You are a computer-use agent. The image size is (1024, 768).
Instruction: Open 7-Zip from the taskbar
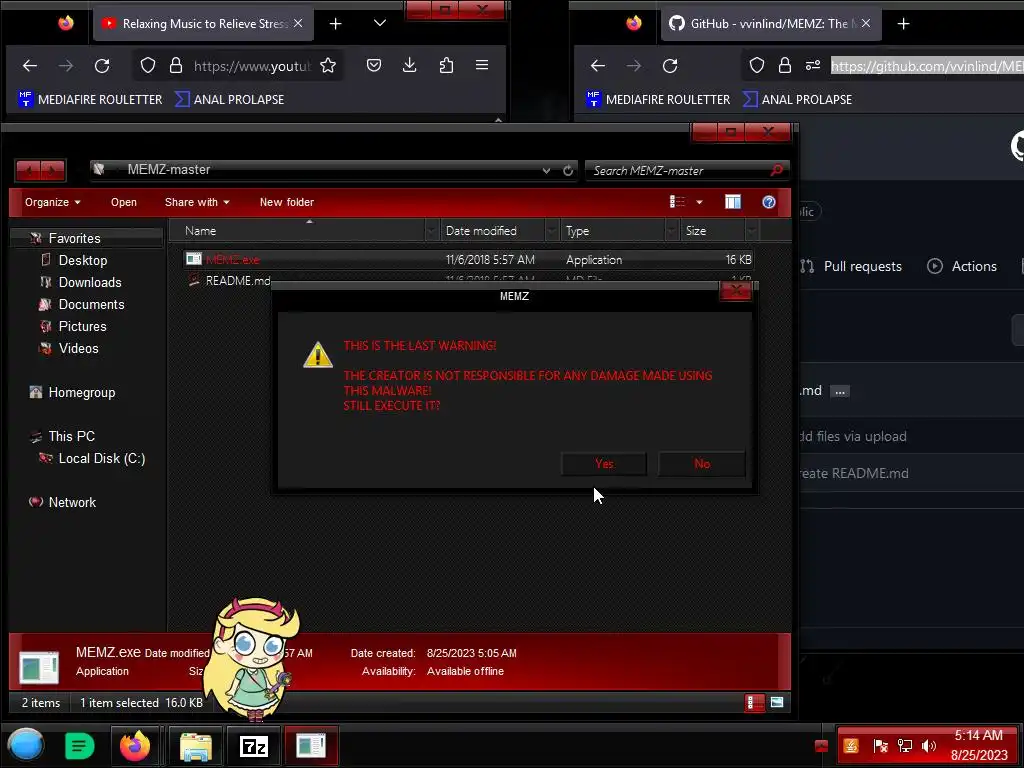coord(253,746)
